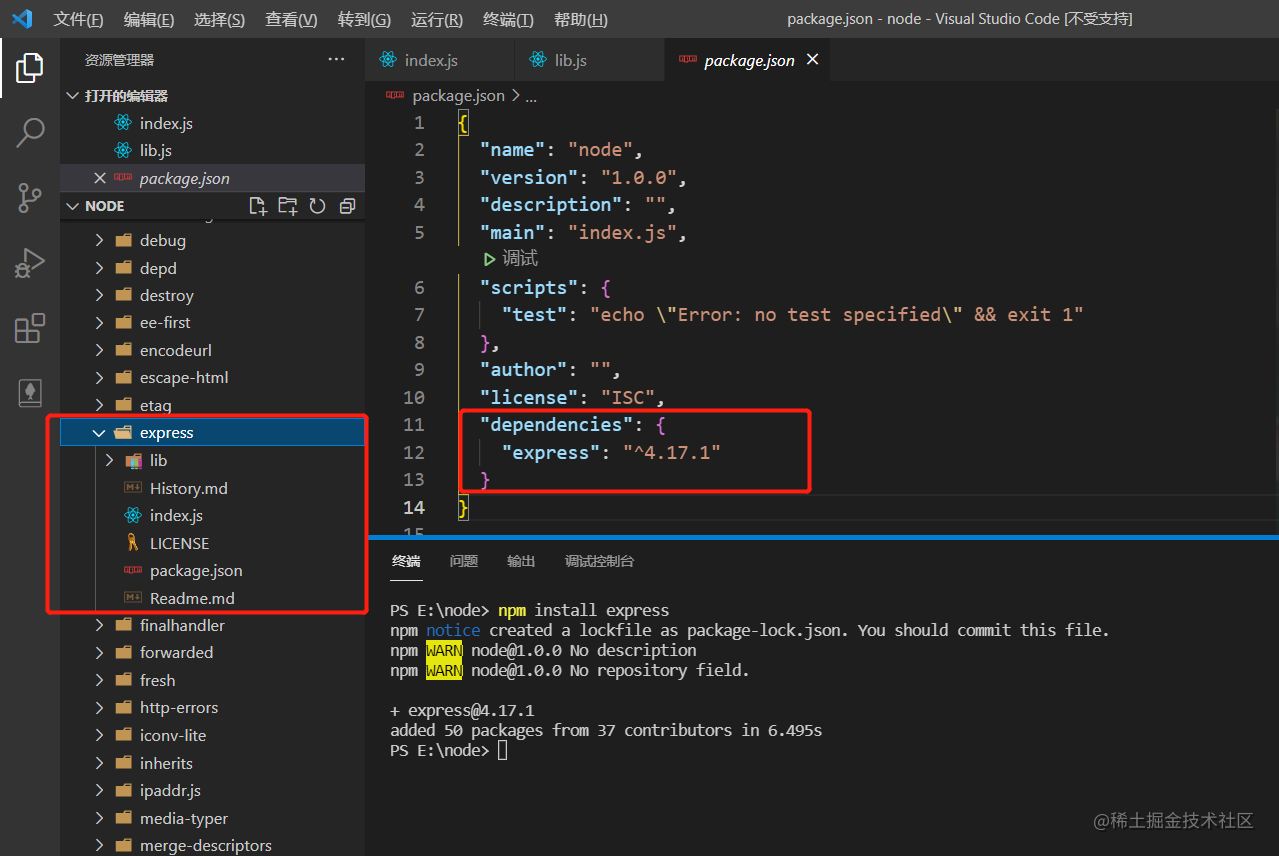Open the Extensions icon
The height and width of the screenshot is (856, 1279).
point(30,328)
